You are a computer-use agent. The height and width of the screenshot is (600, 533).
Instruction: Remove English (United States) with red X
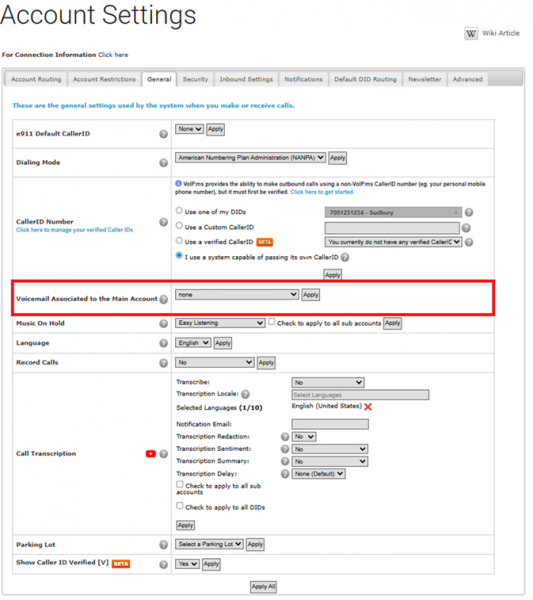[368, 407]
